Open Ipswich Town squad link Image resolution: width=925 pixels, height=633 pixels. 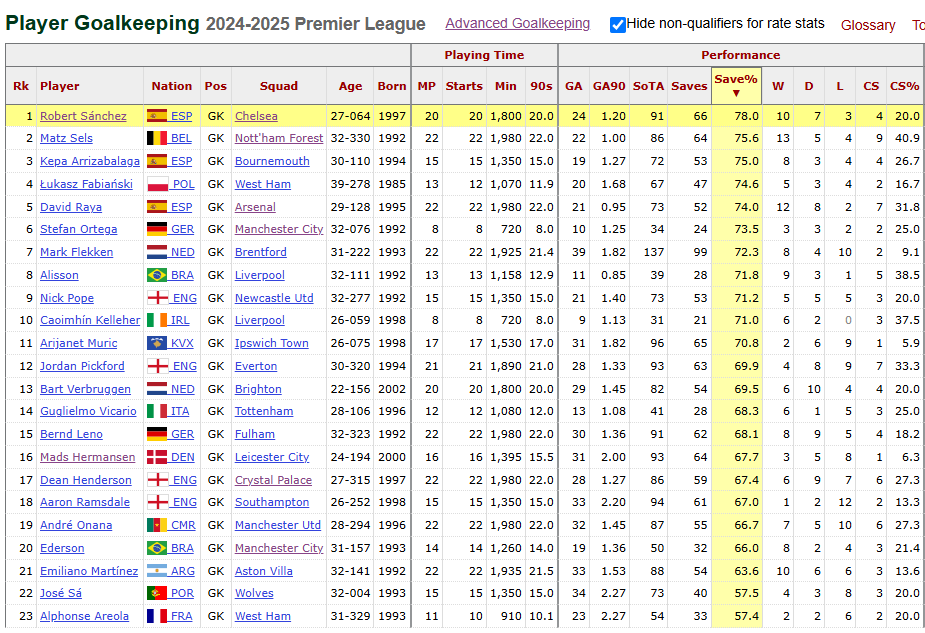coord(271,343)
